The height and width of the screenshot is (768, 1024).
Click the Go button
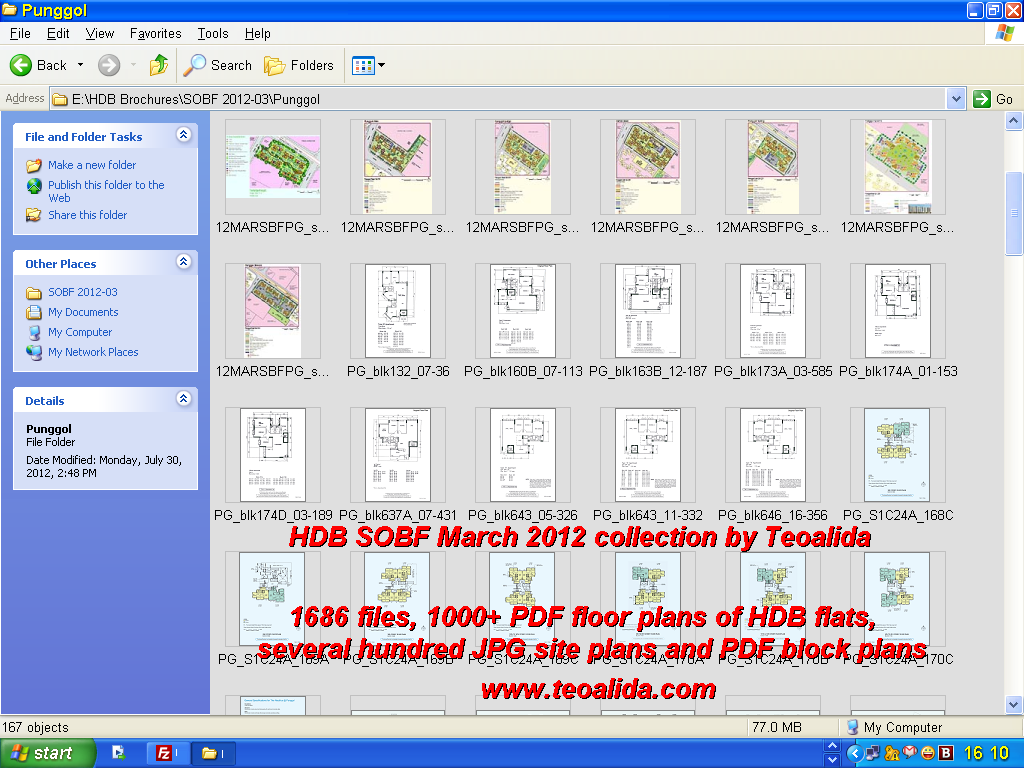[993, 99]
